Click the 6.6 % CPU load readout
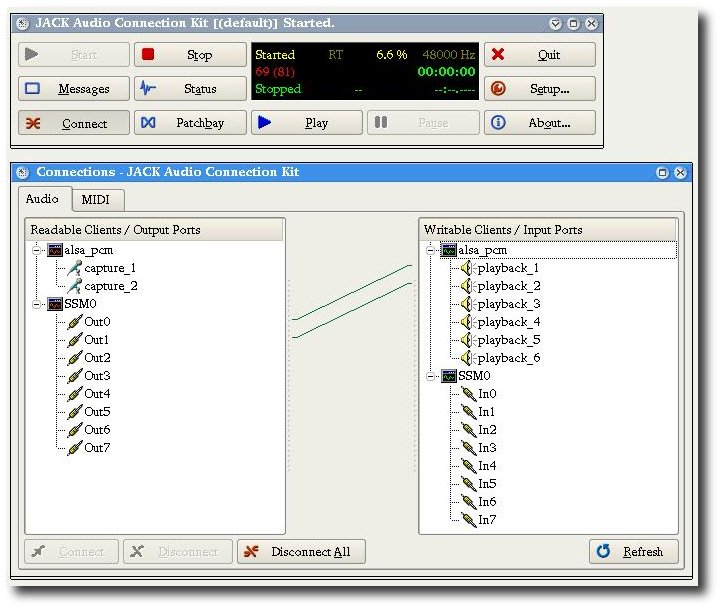Screen dimensions: 721x609 pos(391,55)
